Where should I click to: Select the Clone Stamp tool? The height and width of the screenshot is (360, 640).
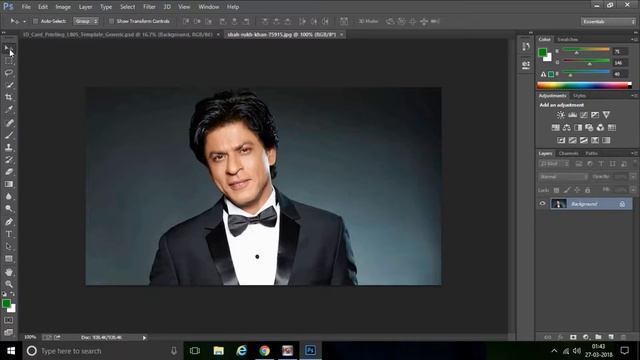(x=9, y=147)
